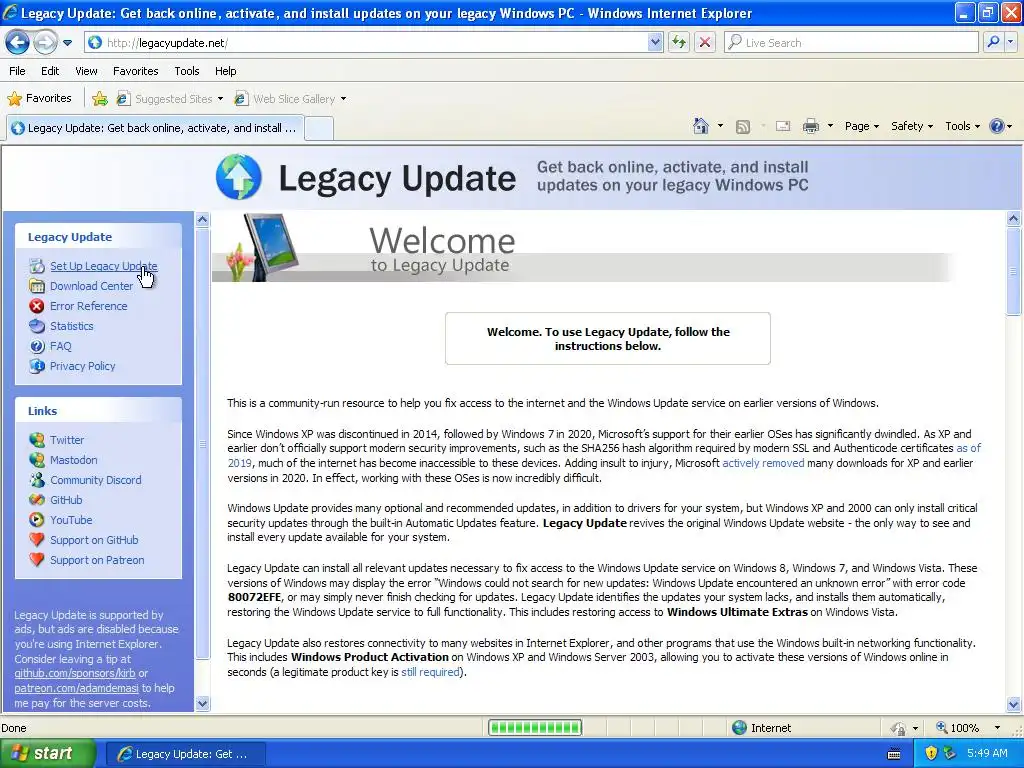The width and height of the screenshot is (1024, 768).
Task: Click the sidebar scroll up arrow
Action: pos(202,219)
